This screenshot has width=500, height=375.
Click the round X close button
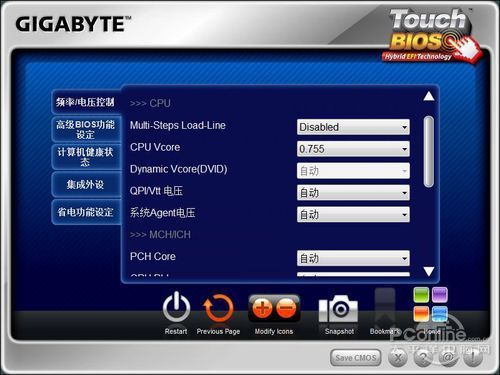[398, 358]
